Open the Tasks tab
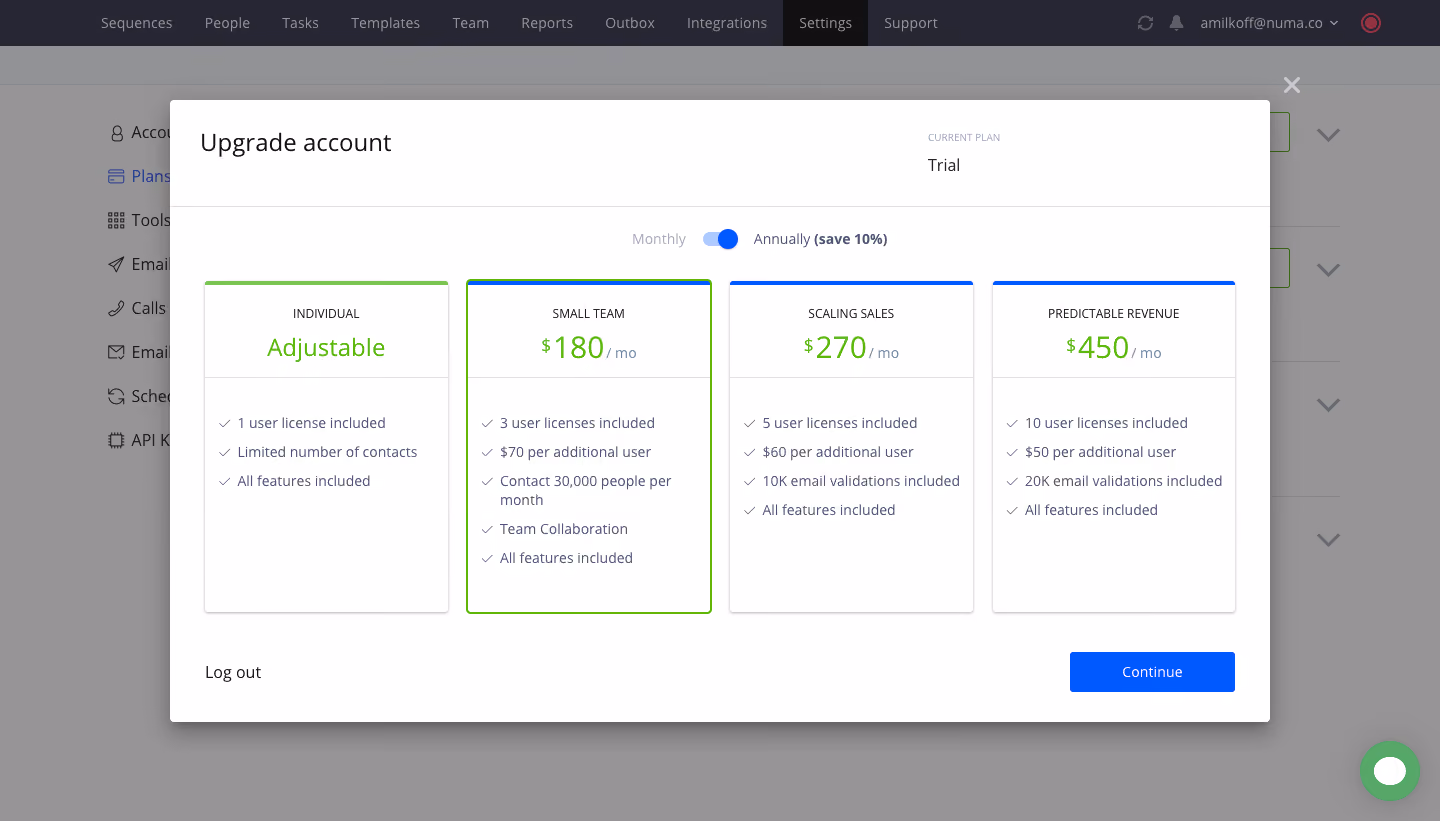 (300, 23)
